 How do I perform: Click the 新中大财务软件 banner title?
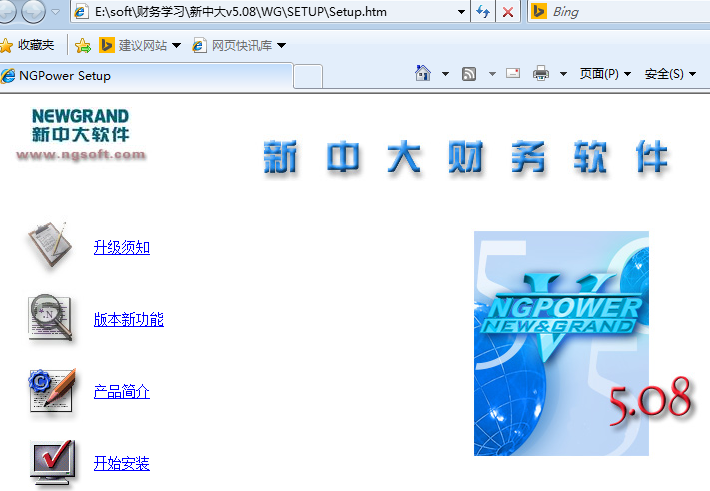click(x=465, y=157)
